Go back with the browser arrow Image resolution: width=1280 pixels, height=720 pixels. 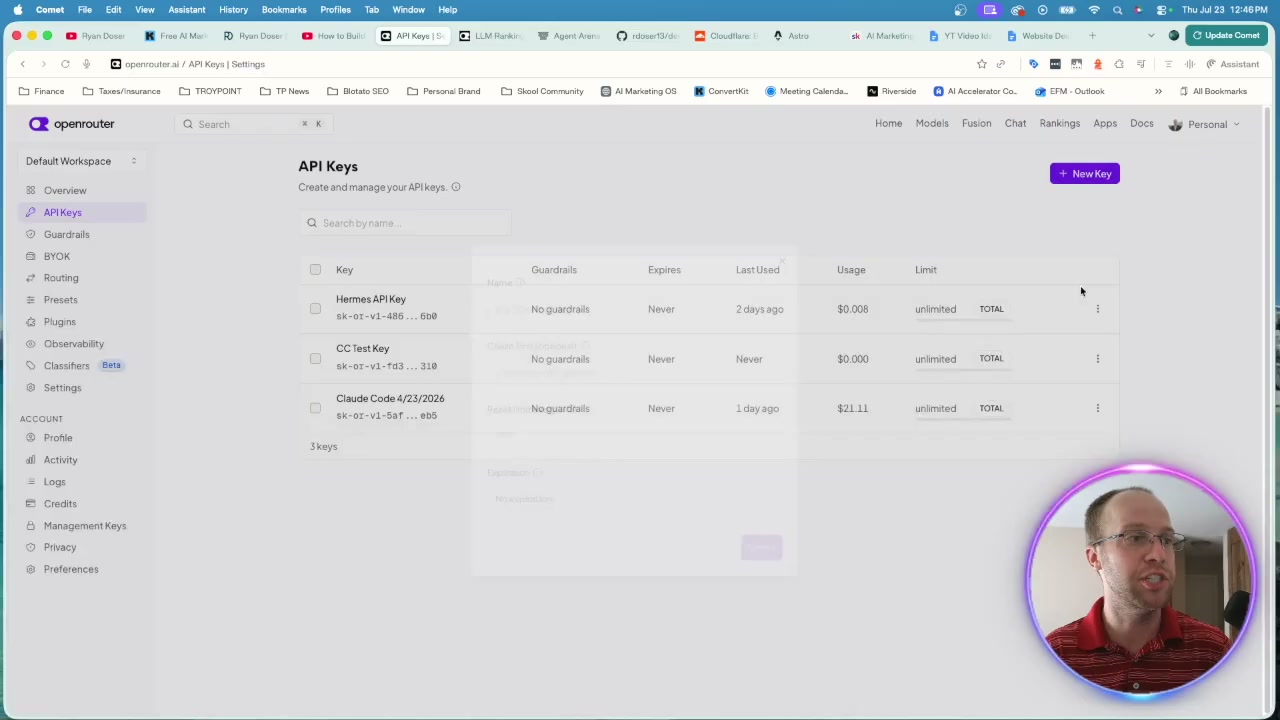point(22,64)
